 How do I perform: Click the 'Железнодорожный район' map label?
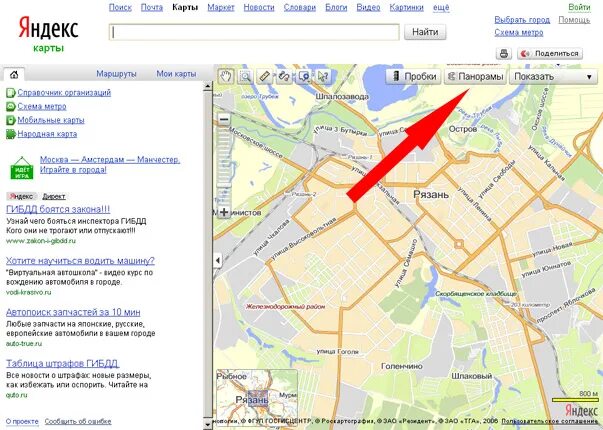tap(285, 307)
